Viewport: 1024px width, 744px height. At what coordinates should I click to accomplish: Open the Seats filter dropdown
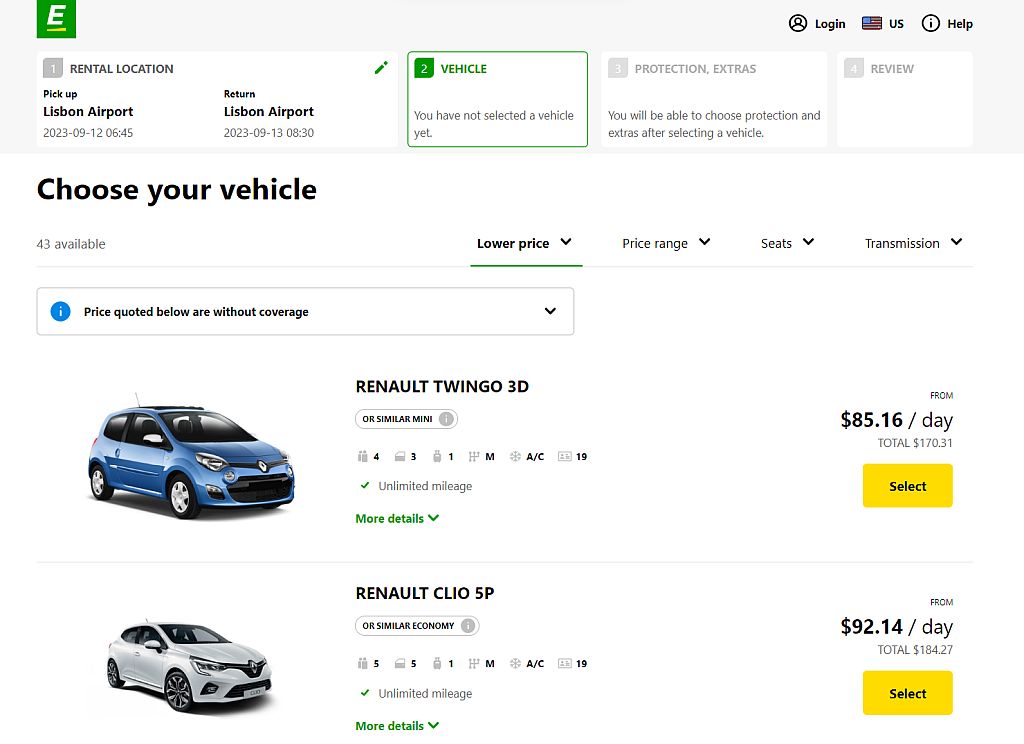click(787, 243)
